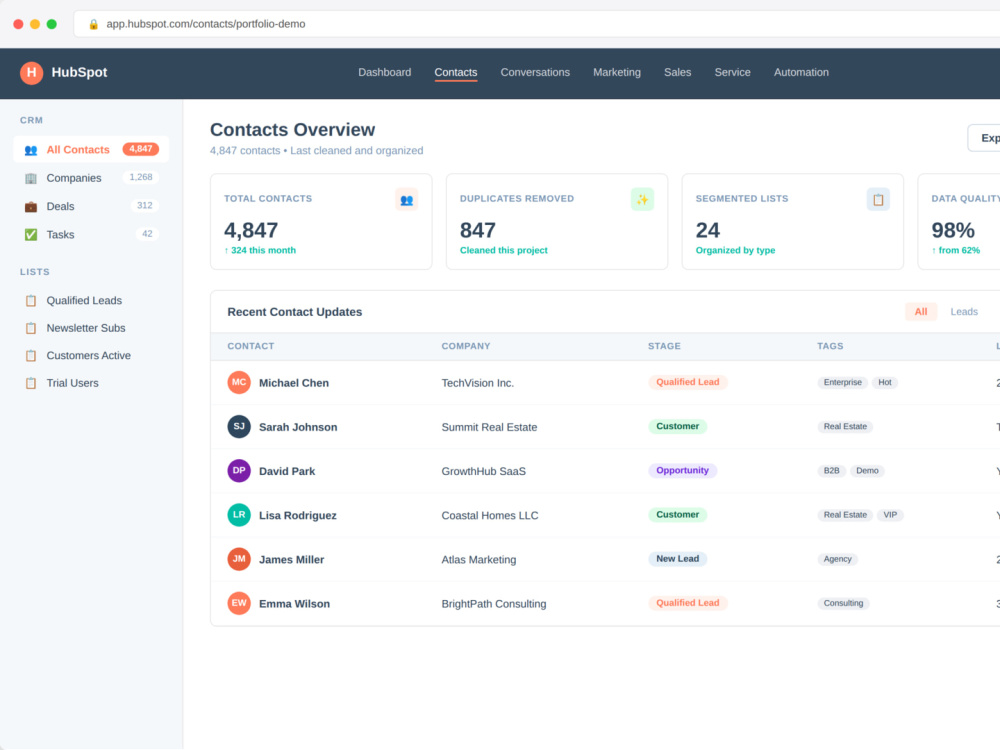The height and width of the screenshot is (750, 1000).
Task: Click Sarah Johnson's SJ avatar
Action: (239, 427)
